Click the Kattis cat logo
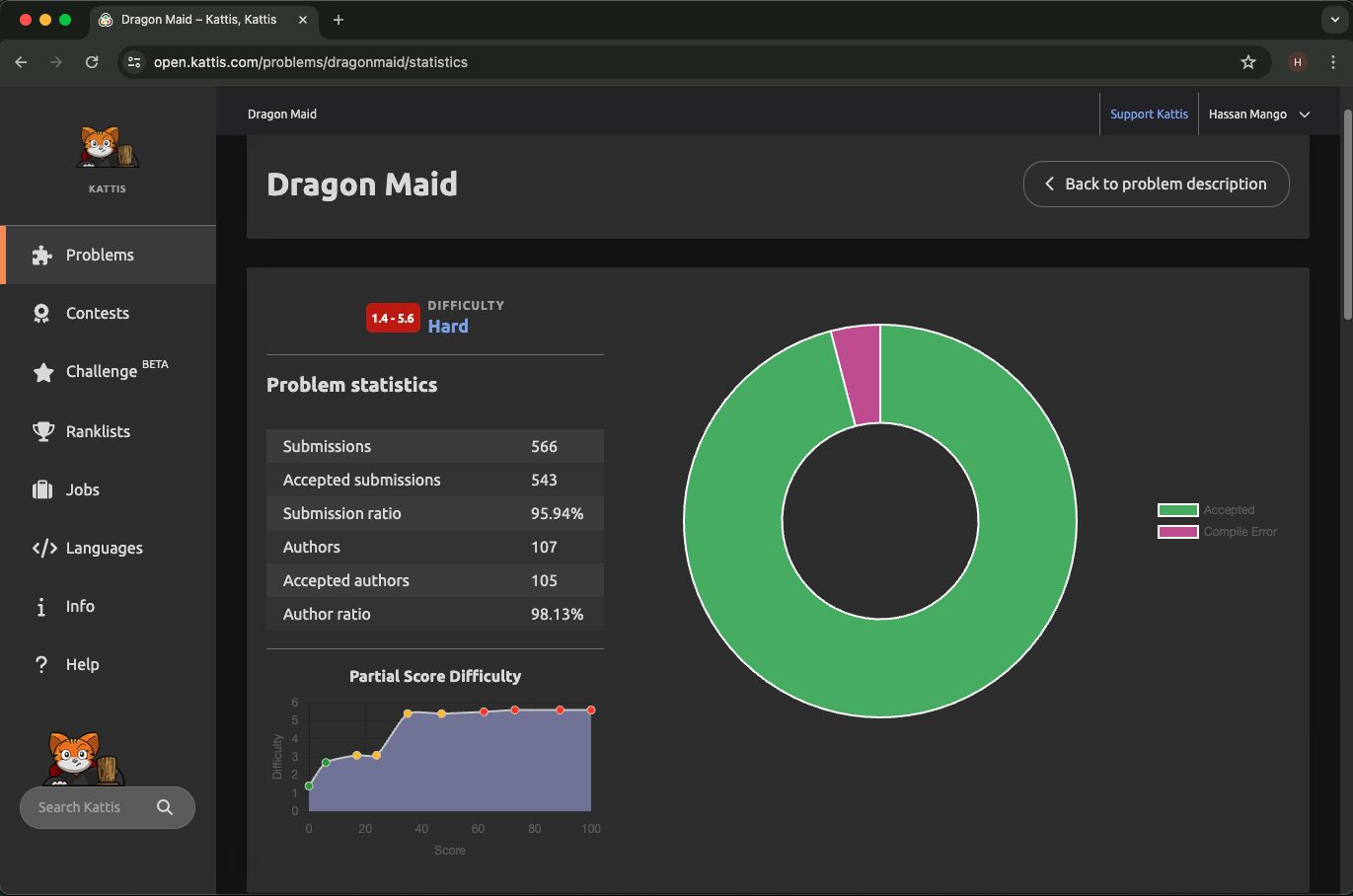This screenshot has height=896, width=1353. tap(108, 148)
